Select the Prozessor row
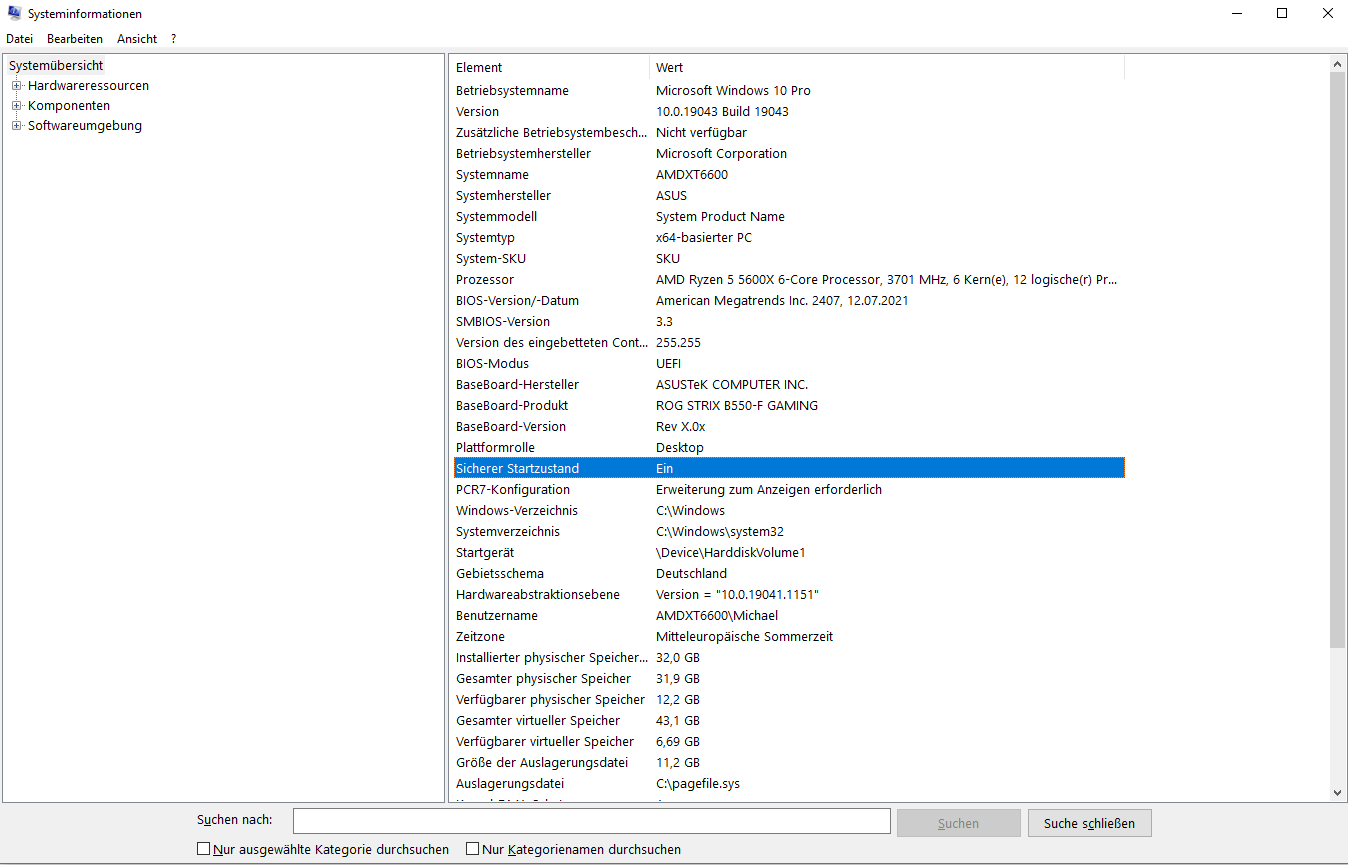This screenshot has height=865, width=1348. pyautogui.click(x=789, y=279)
